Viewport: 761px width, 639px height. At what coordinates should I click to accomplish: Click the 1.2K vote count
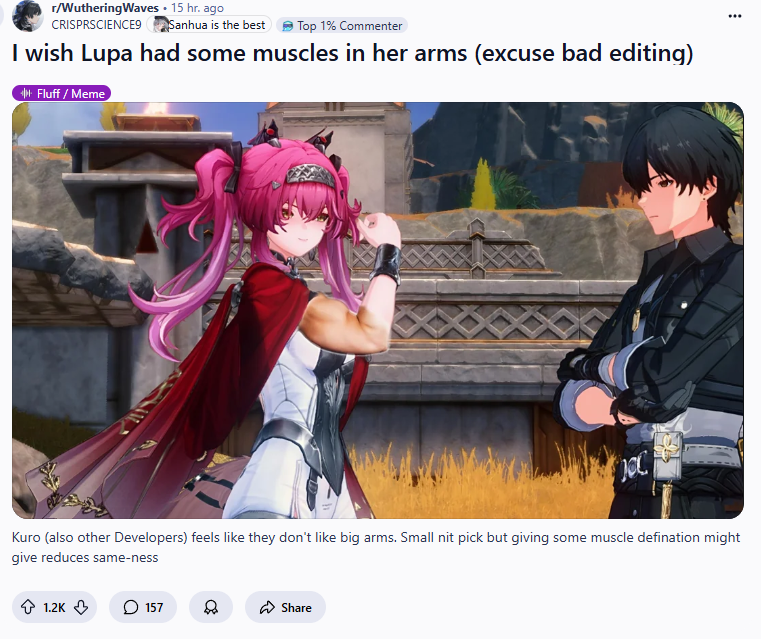click(54, 607)
